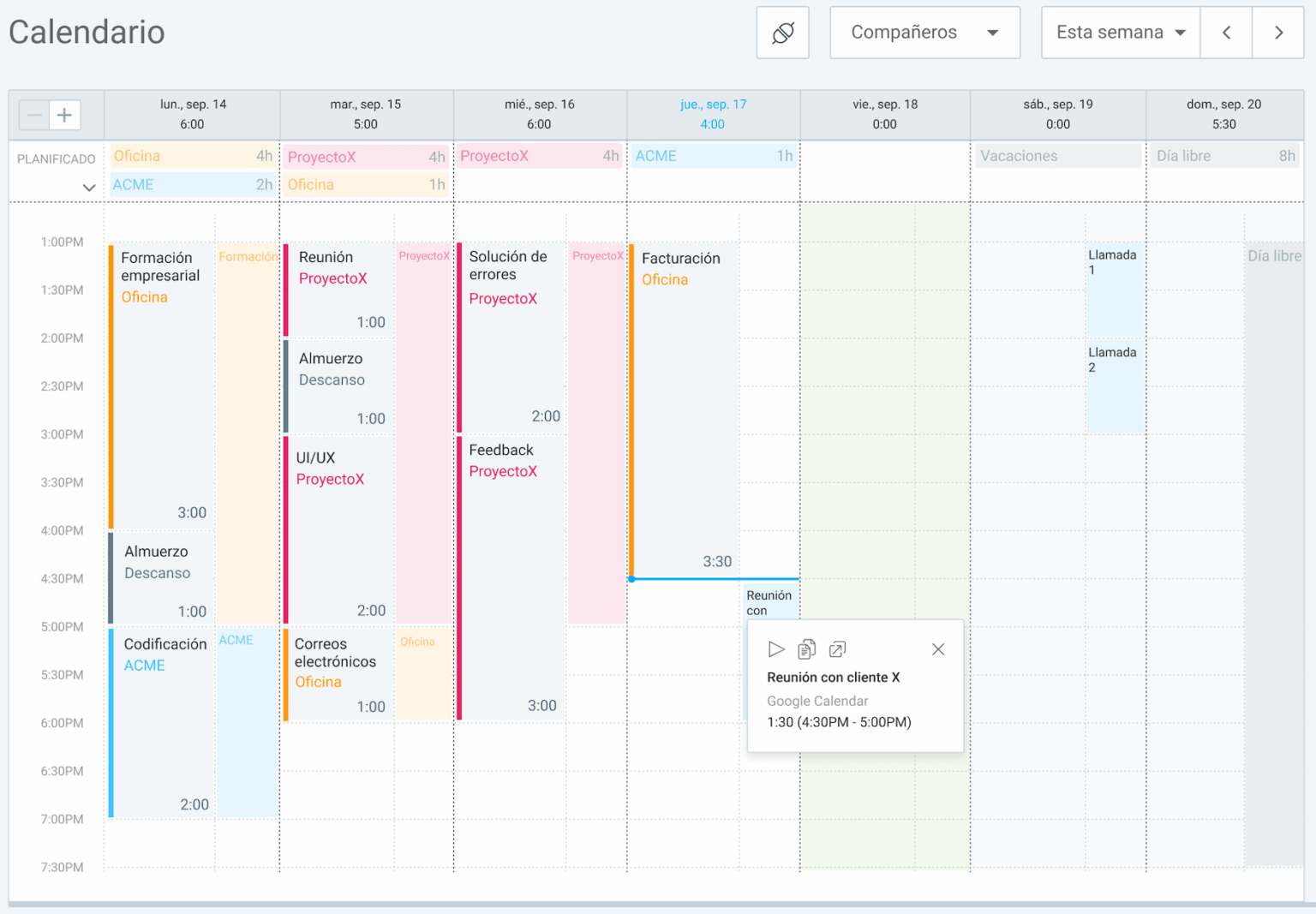Click the integration plug icon in the header

[x=782, y=32]
